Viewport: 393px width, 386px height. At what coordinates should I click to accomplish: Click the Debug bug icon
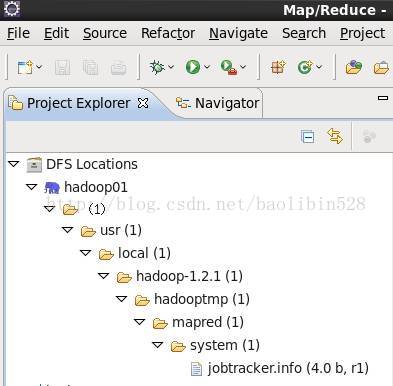pyautogui.click(x=157, y=67)
